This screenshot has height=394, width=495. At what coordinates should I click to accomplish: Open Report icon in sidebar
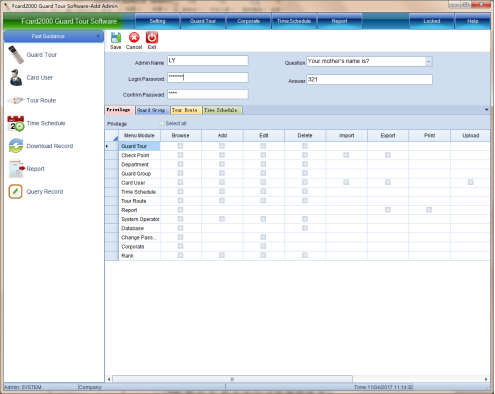pos(17,169)
